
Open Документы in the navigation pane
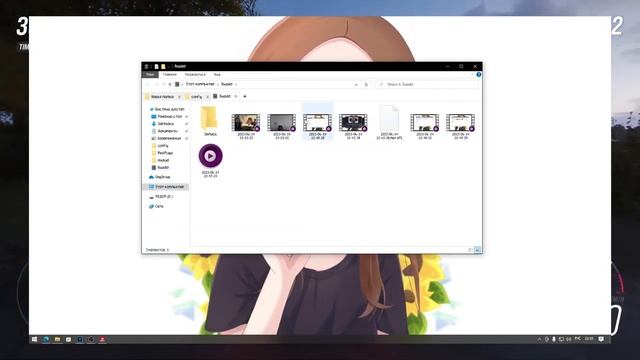pyautogui.click(x=165, y=131)
